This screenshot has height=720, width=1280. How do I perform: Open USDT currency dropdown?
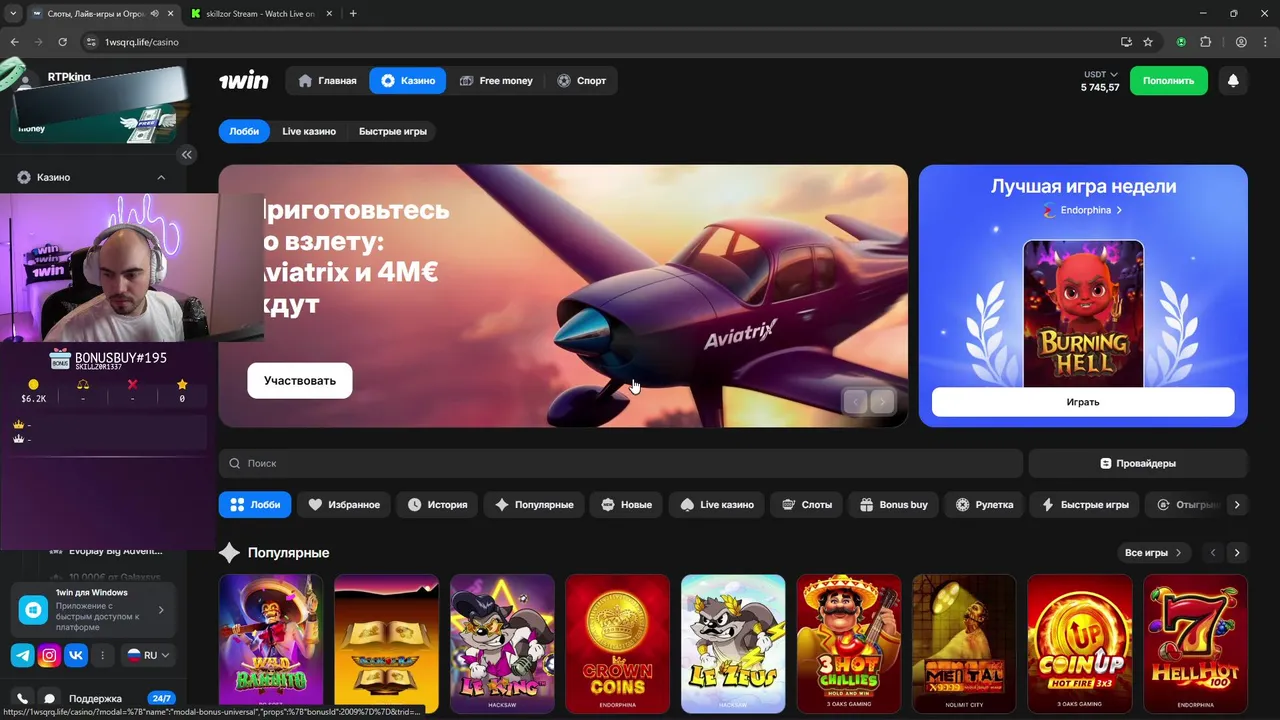pos(1101,74)
